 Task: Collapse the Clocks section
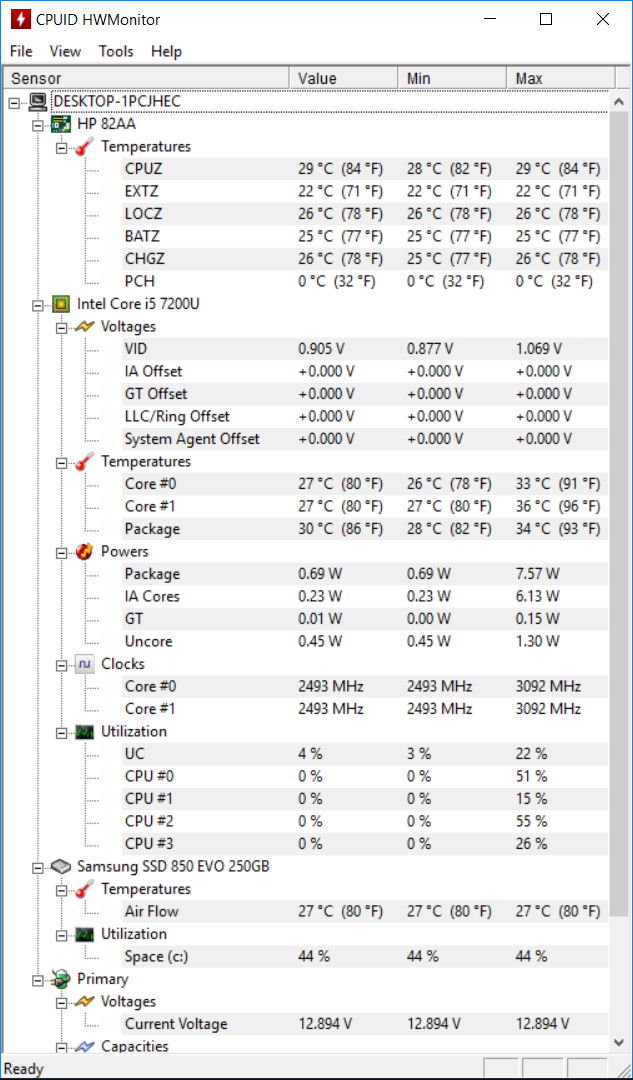pos(61,664)
